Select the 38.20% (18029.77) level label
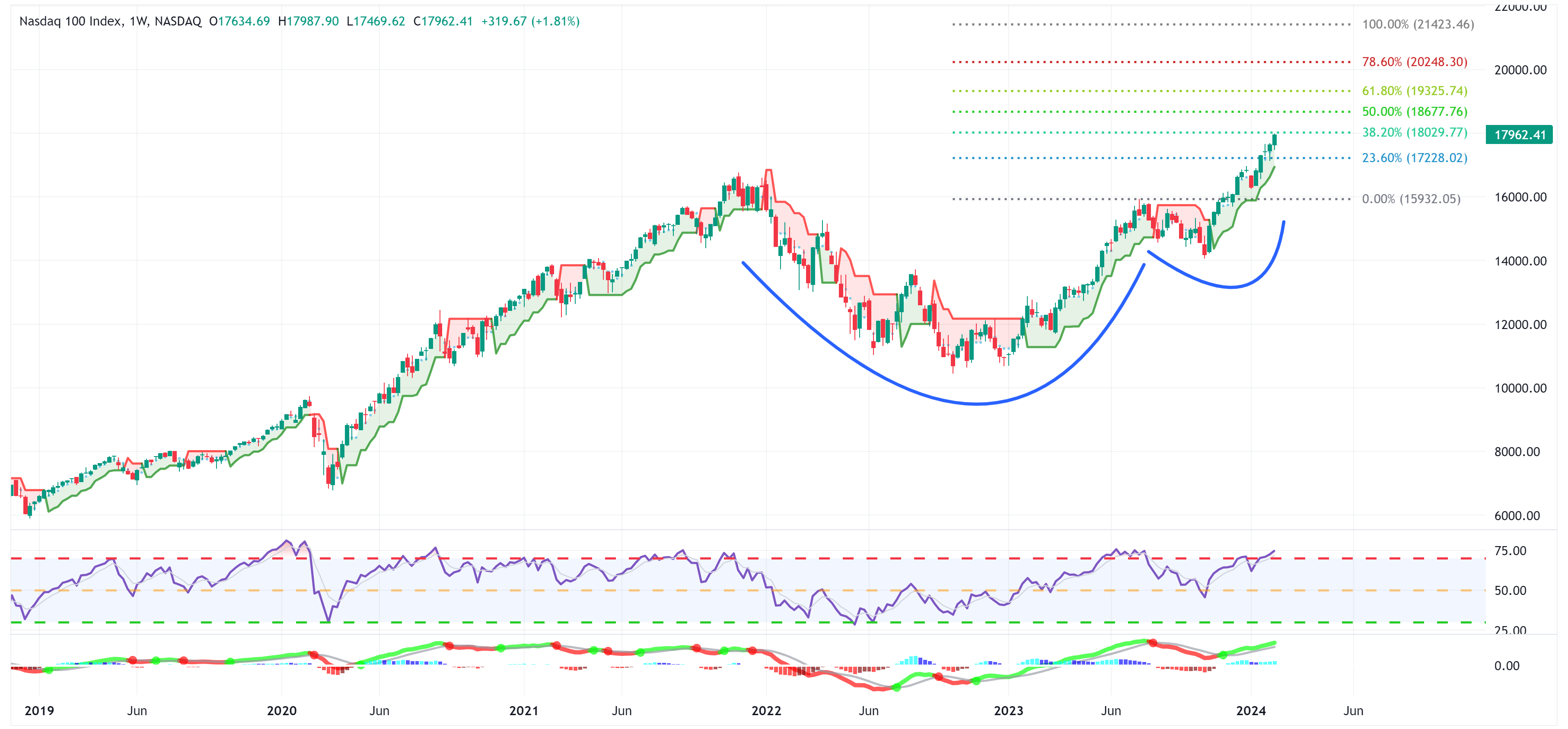The height and width of the screenshot is (729, 1568). (x=1414, y=132)
